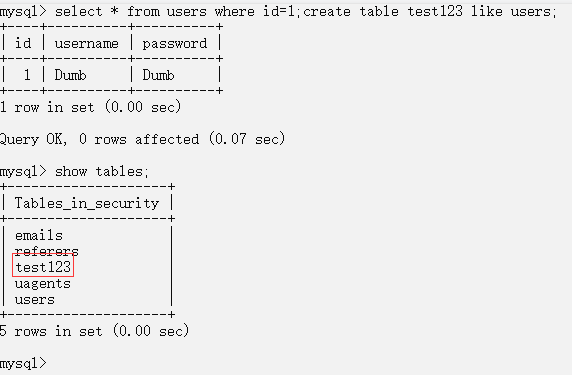
Task: Click the empty mysql prompt at bottom
Action: pyautogui.click(x=23, y=364)
